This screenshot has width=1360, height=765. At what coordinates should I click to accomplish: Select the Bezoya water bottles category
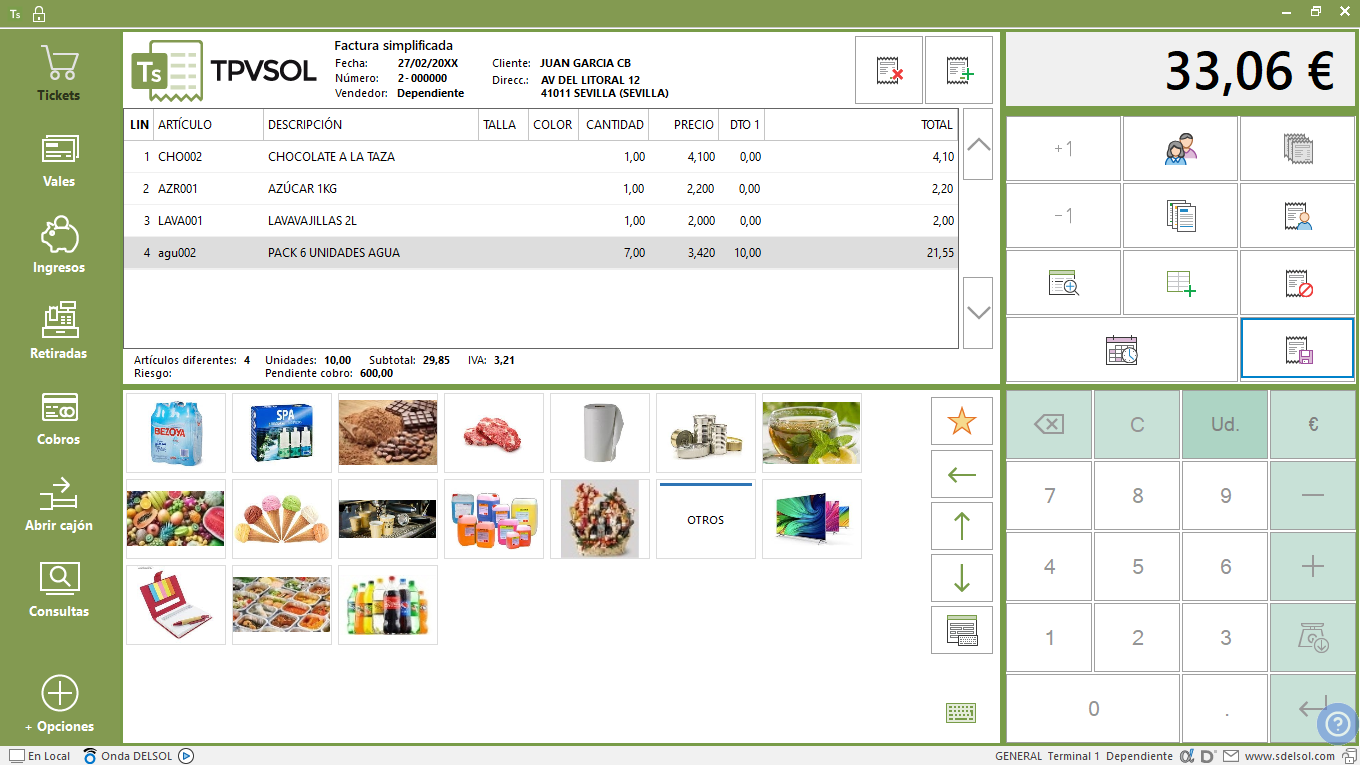pos(176,433)
